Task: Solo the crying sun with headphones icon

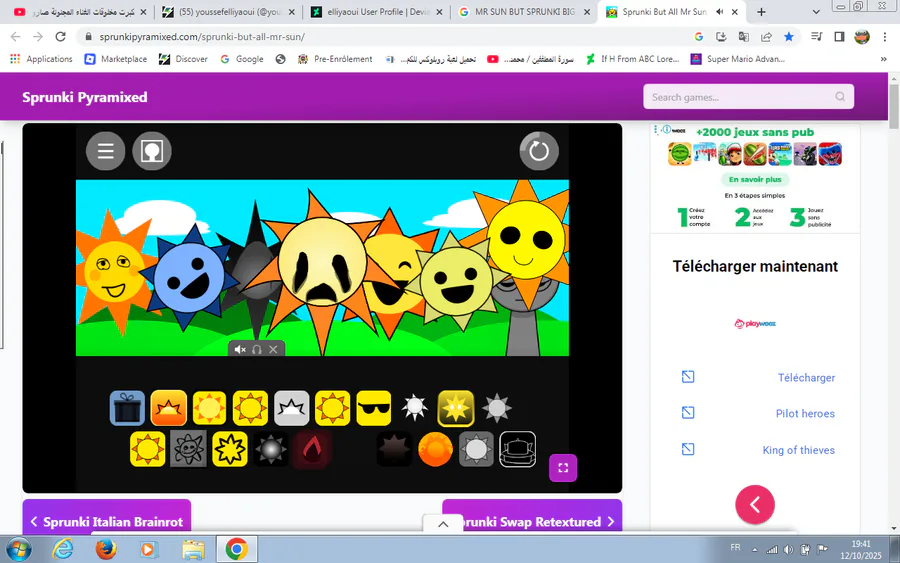Action: click(257, 349)
